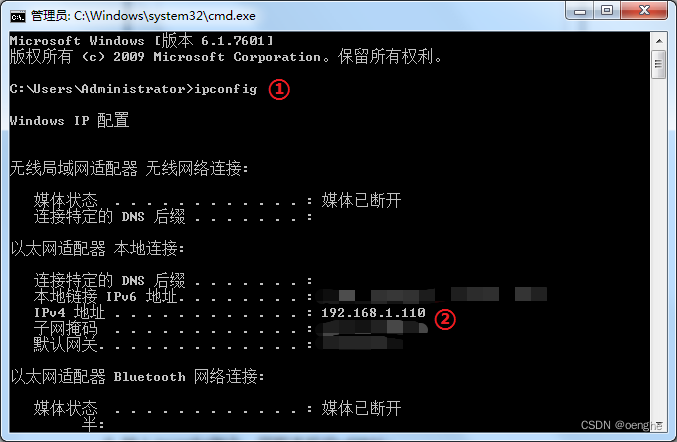The width and height of the screenshot is (677, 442).
Task: Click the 无线局域网适配器 无线网络连接 line
Action: point(129,168)
